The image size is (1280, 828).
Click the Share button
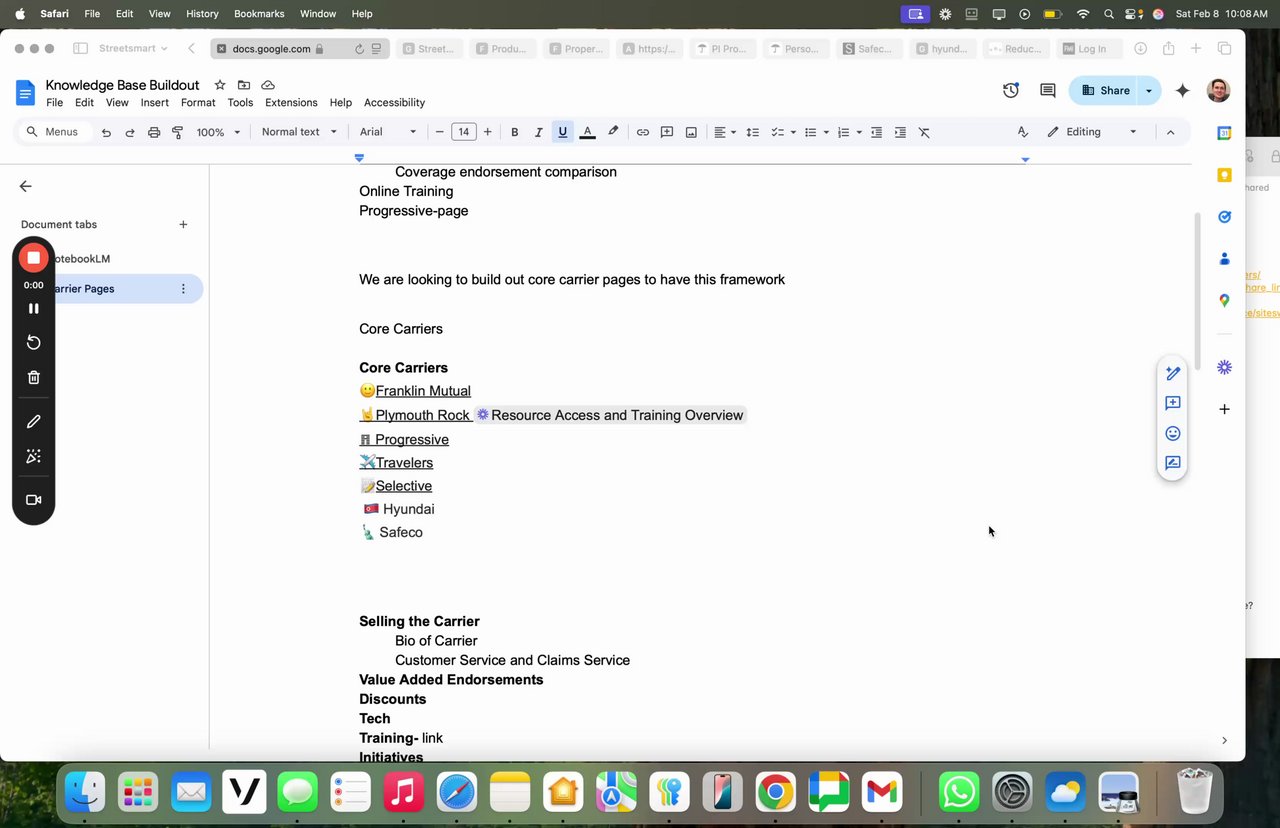(1104, 90)
